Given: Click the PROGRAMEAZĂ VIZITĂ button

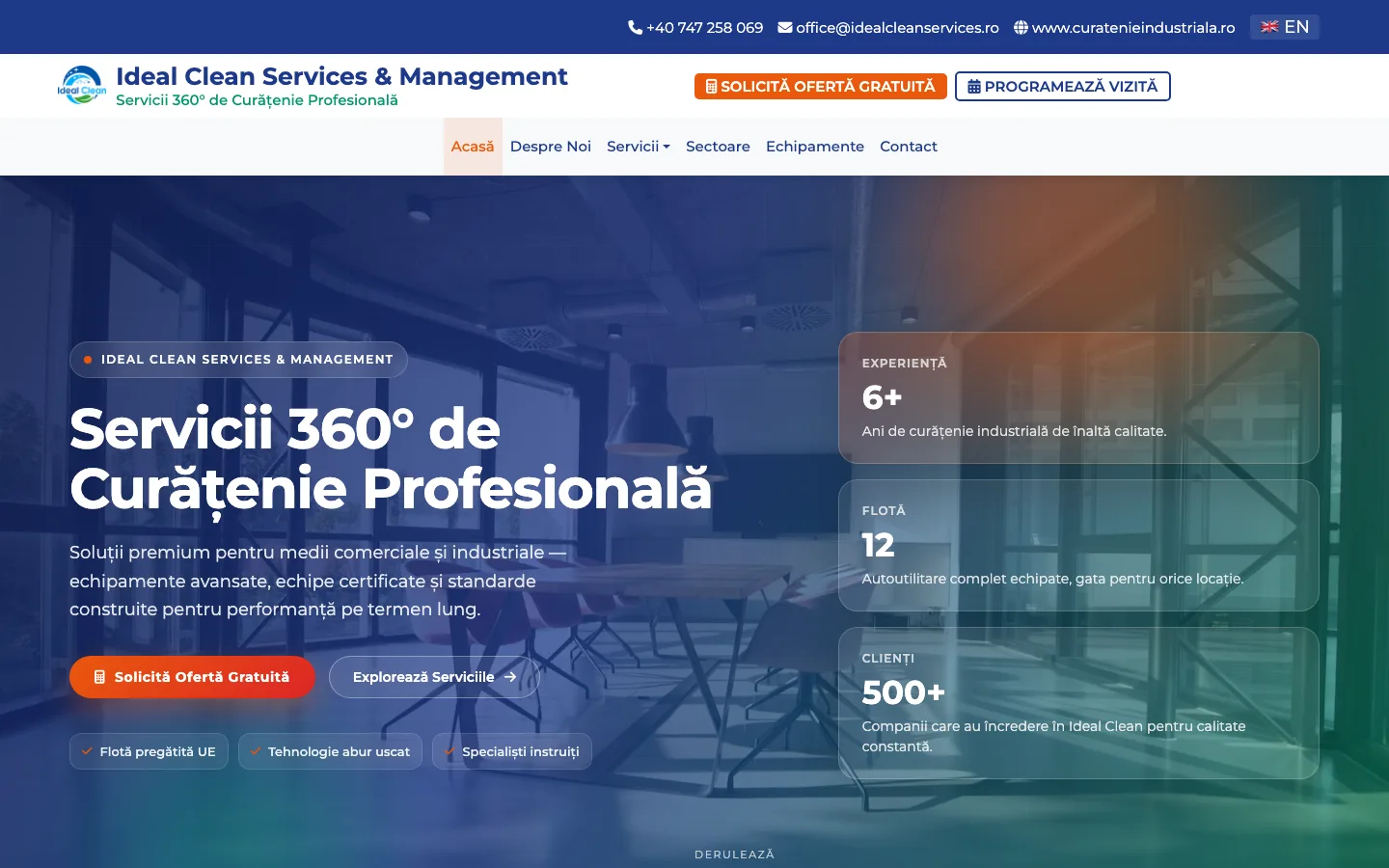Looking at the screenshot, I should point(1063,86).
